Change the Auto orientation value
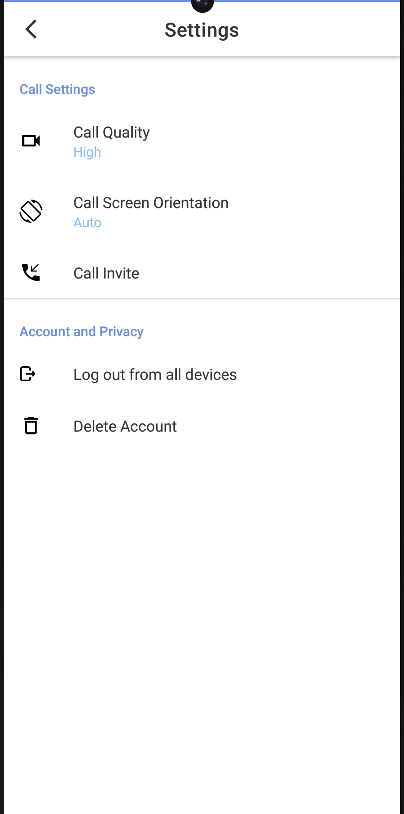This screenshot has height=814, width=404. (x=87, y=223)
